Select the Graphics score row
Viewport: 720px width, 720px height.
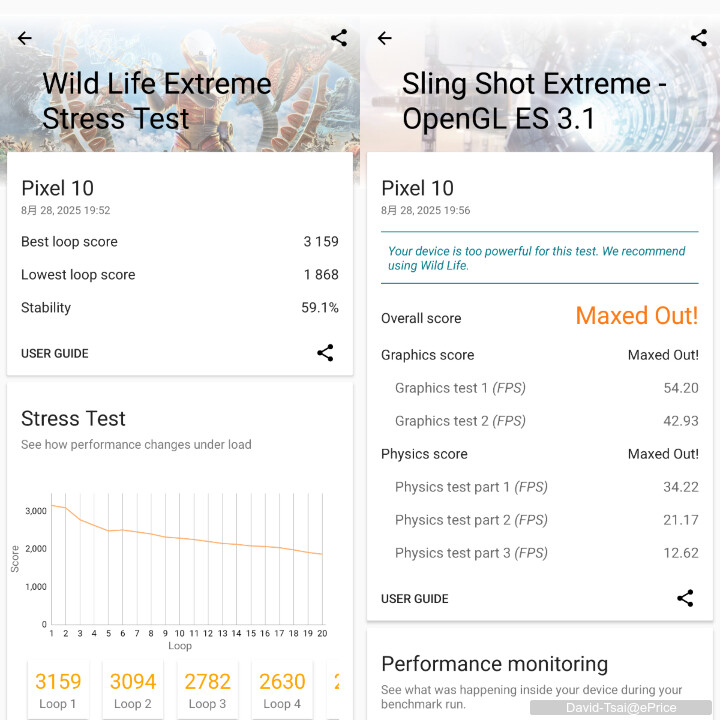click(540, 355)
